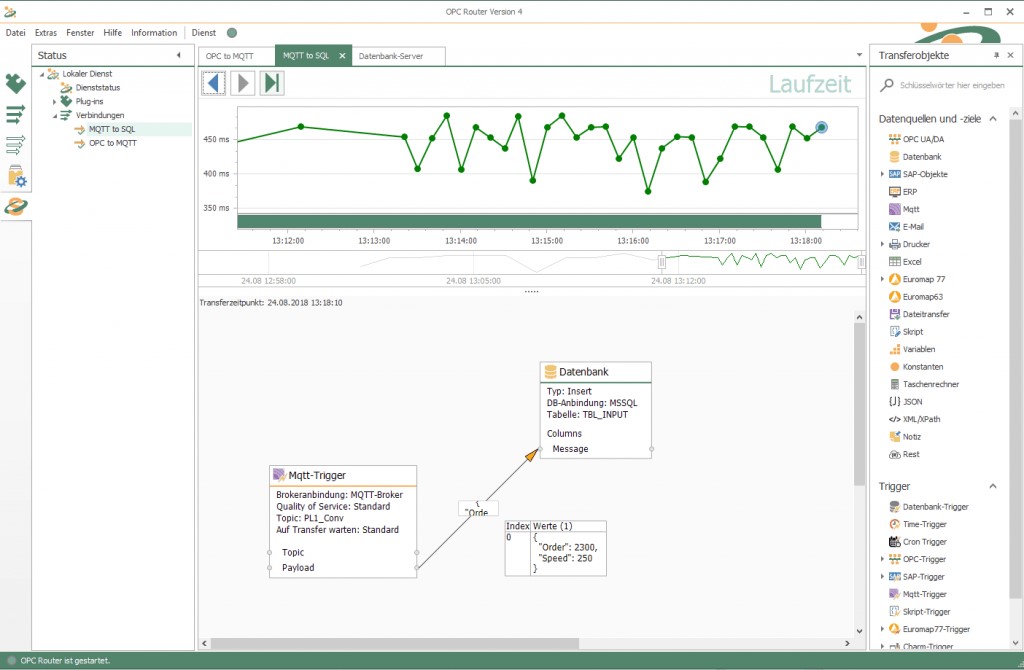Viewport: 1024px width, 670px height.
Task: Switch to the Datenbank-Server tab
Action: (x=390, y=56)
